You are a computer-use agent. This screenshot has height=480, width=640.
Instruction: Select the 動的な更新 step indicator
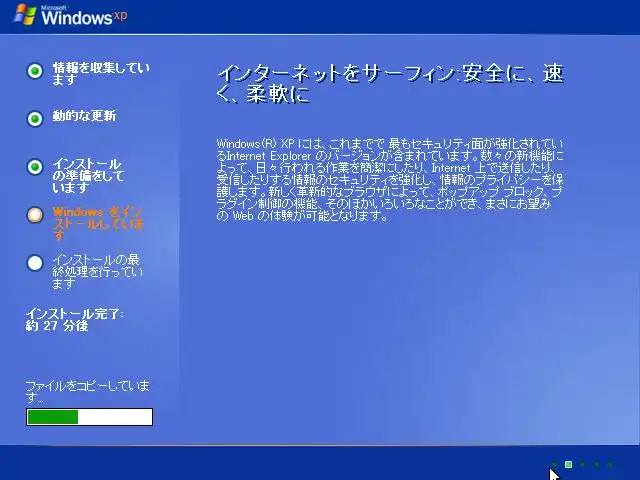35,119
